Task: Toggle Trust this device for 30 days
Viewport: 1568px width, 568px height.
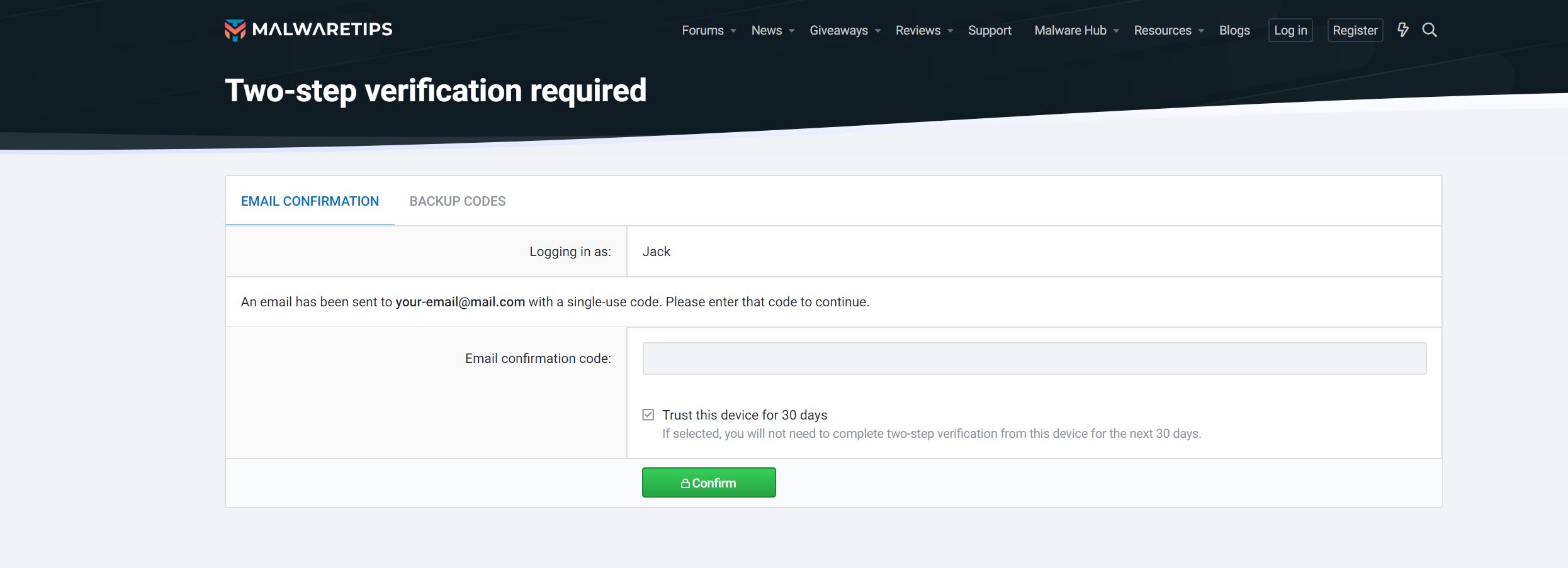Action: pyautogui.click(x=648, y=415)
